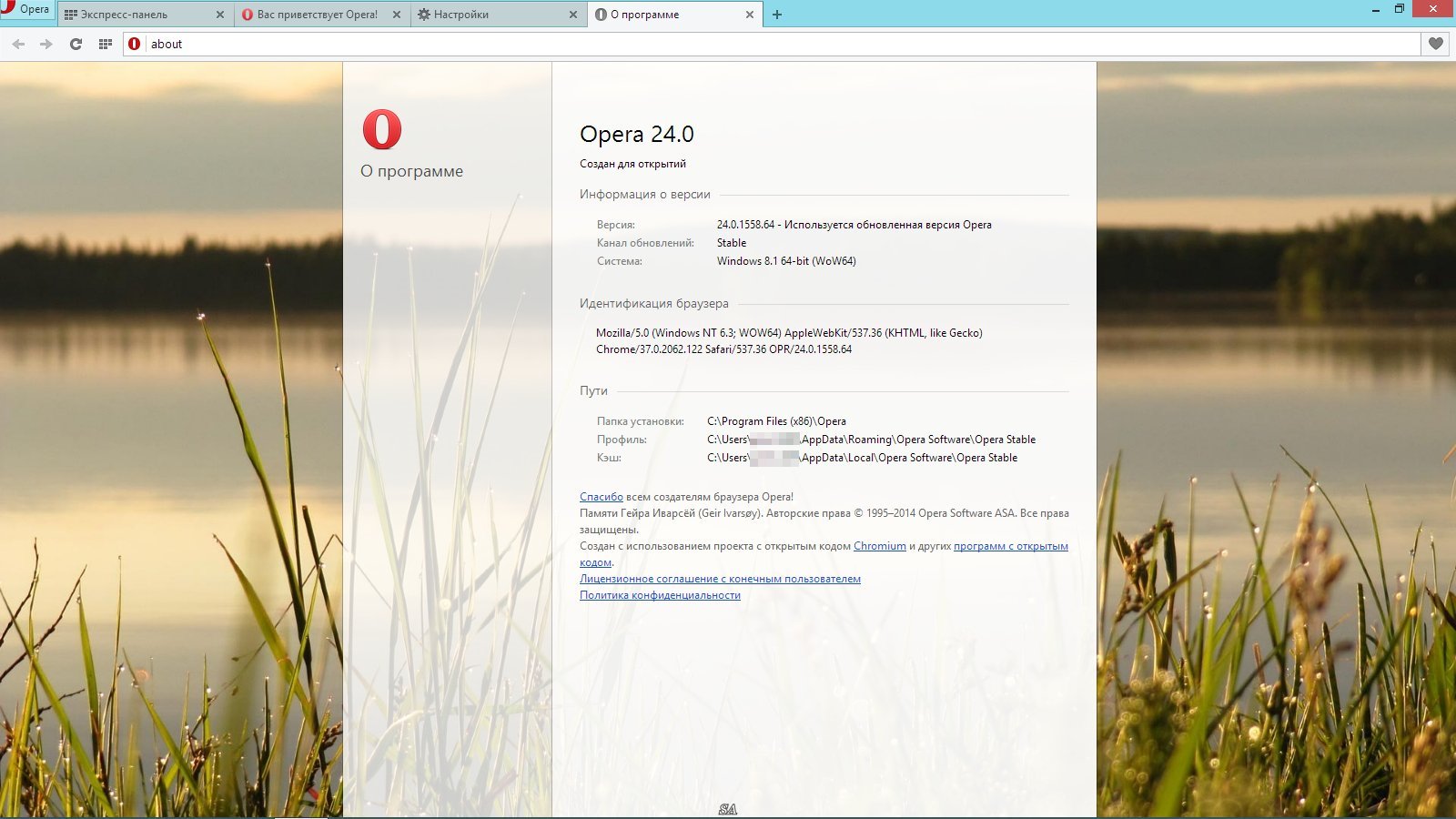Click the Opera badge in address bar
The height and width of the screenshot is (819, 1456).
tap(135, 44)
